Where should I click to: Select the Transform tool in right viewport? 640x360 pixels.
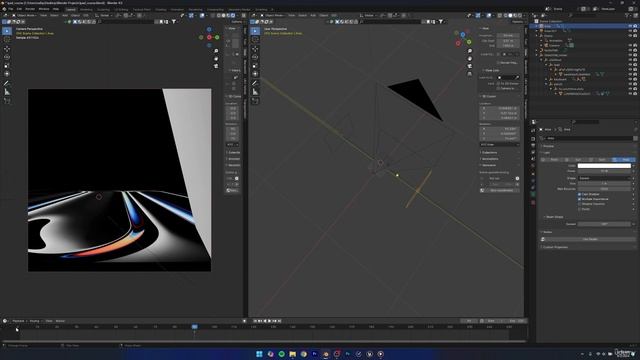pyautogui.click(x=255, y=74)
